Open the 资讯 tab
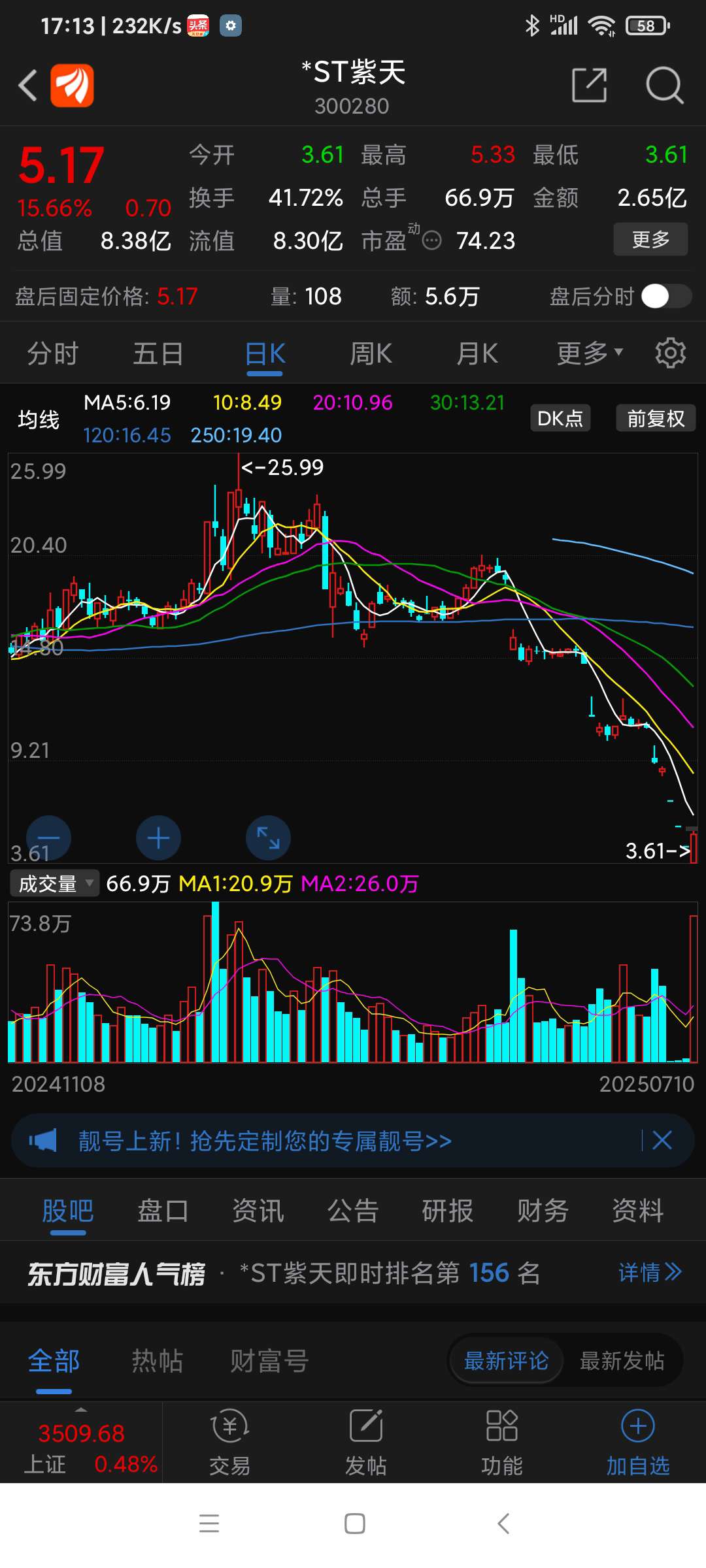The image size is (706, 1568). pos(258,1211)
